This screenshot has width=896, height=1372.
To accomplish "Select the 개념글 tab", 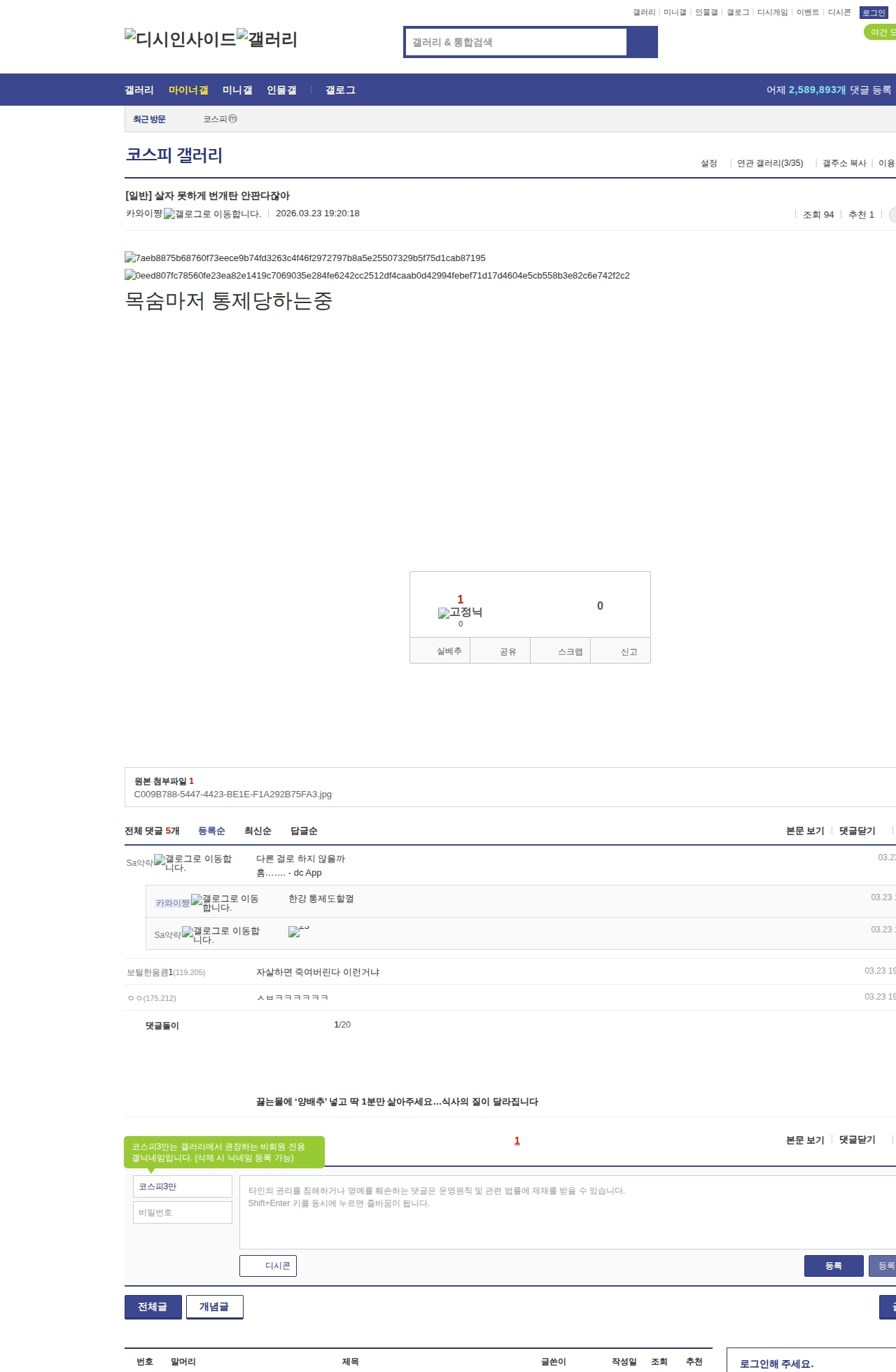I will (x=214, y=1307).
